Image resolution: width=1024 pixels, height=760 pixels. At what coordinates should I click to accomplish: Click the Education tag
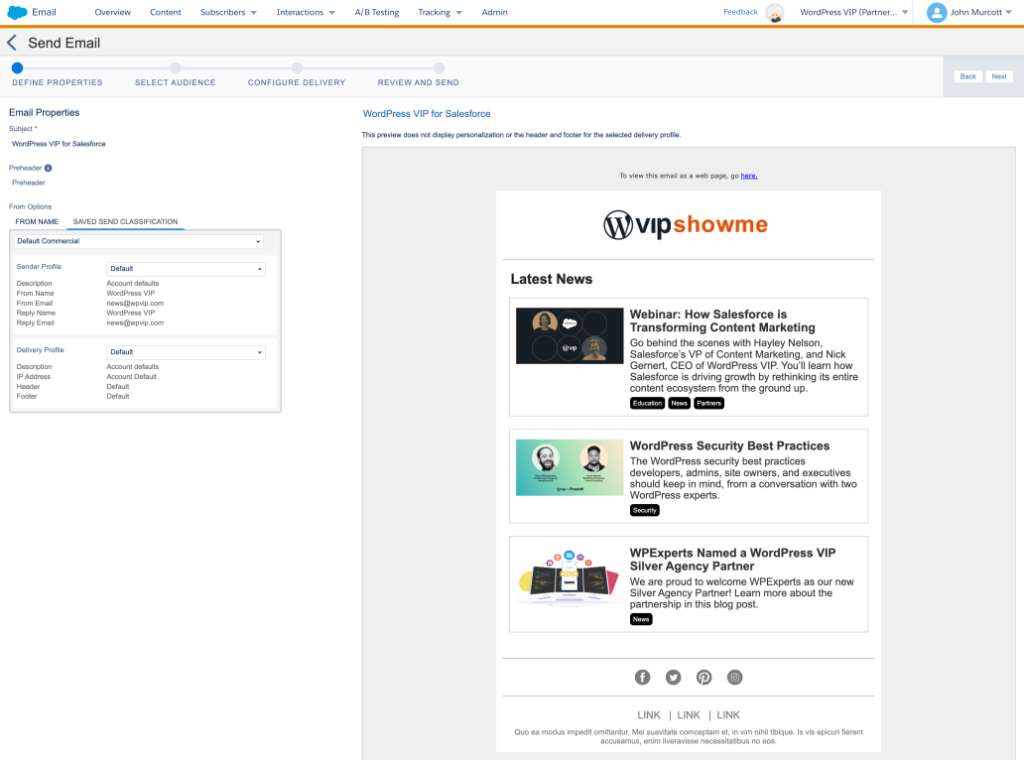(x=647, y=404)
